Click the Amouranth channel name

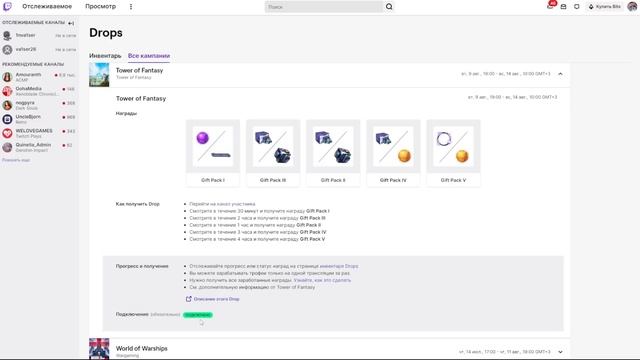[28, 75]
